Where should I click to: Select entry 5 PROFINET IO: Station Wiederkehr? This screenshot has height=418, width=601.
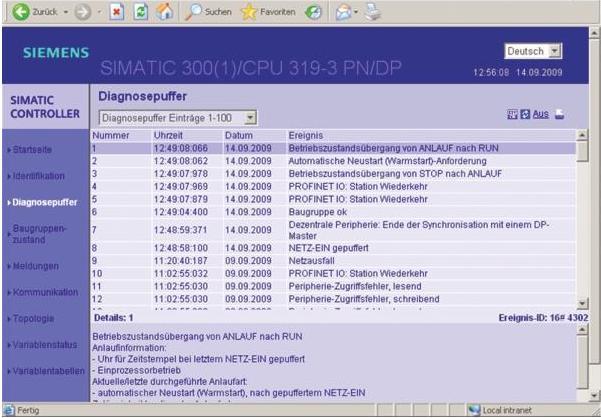[333, 199]
